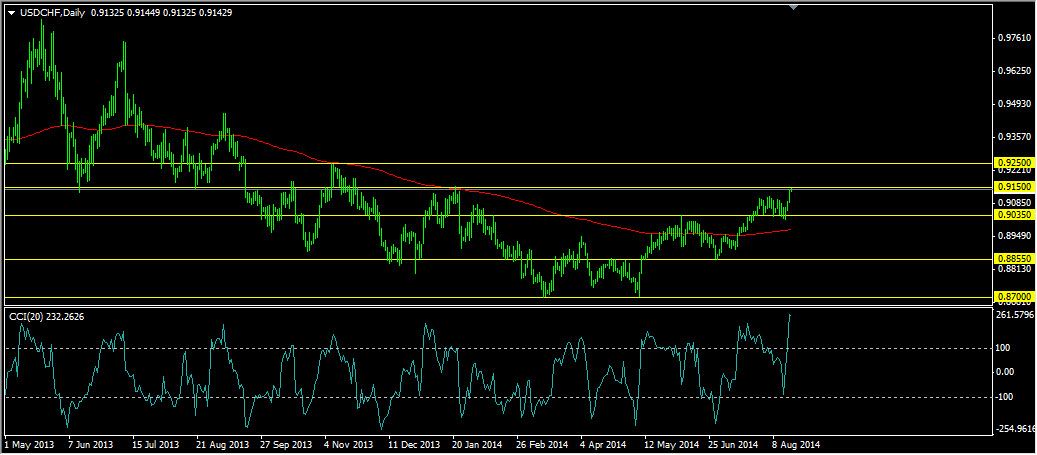Click the high price value 0.91449
The image size is (1037, 455).
pyautogui.click(x=144, y=13)
